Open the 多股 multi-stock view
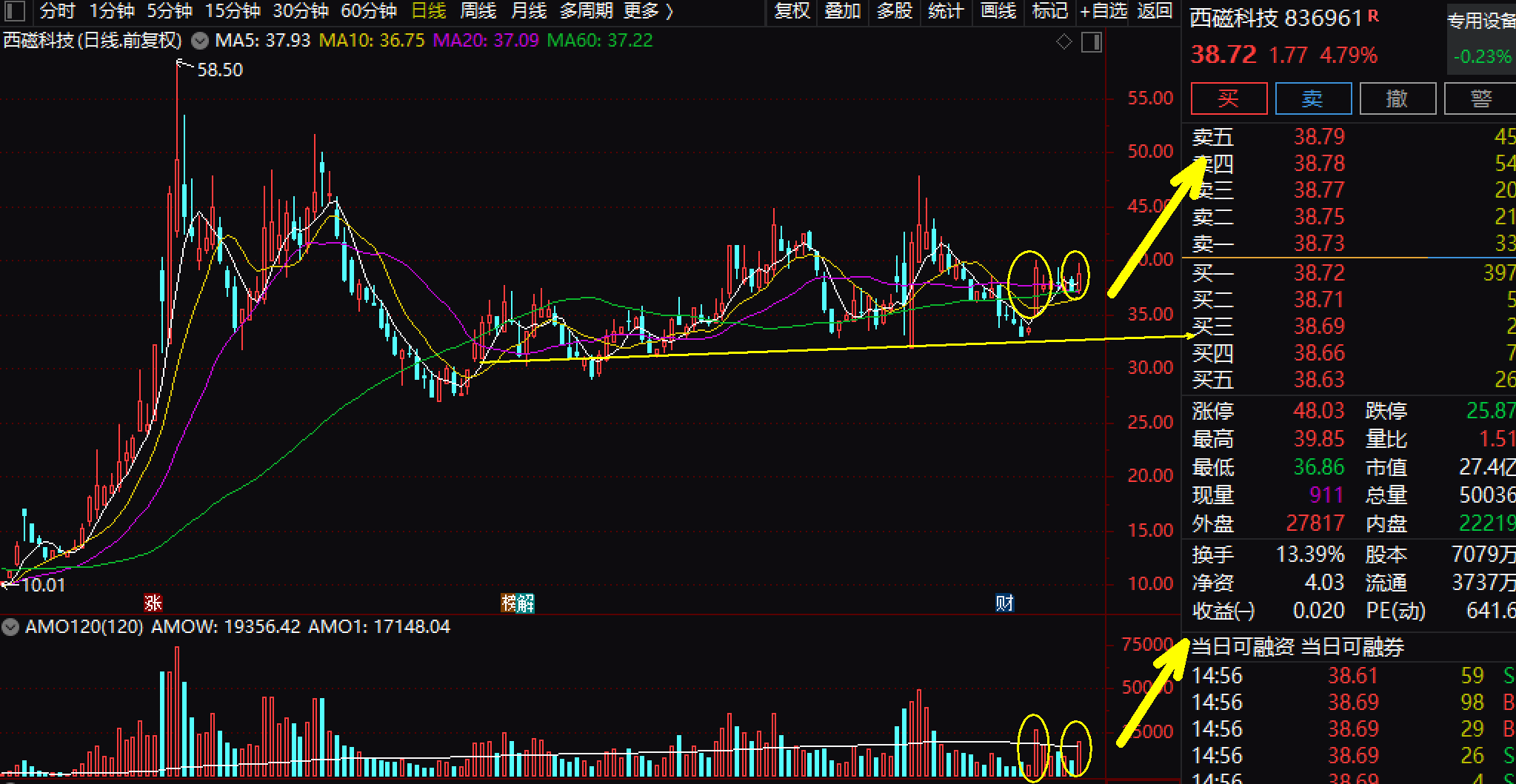 [895, 11]
